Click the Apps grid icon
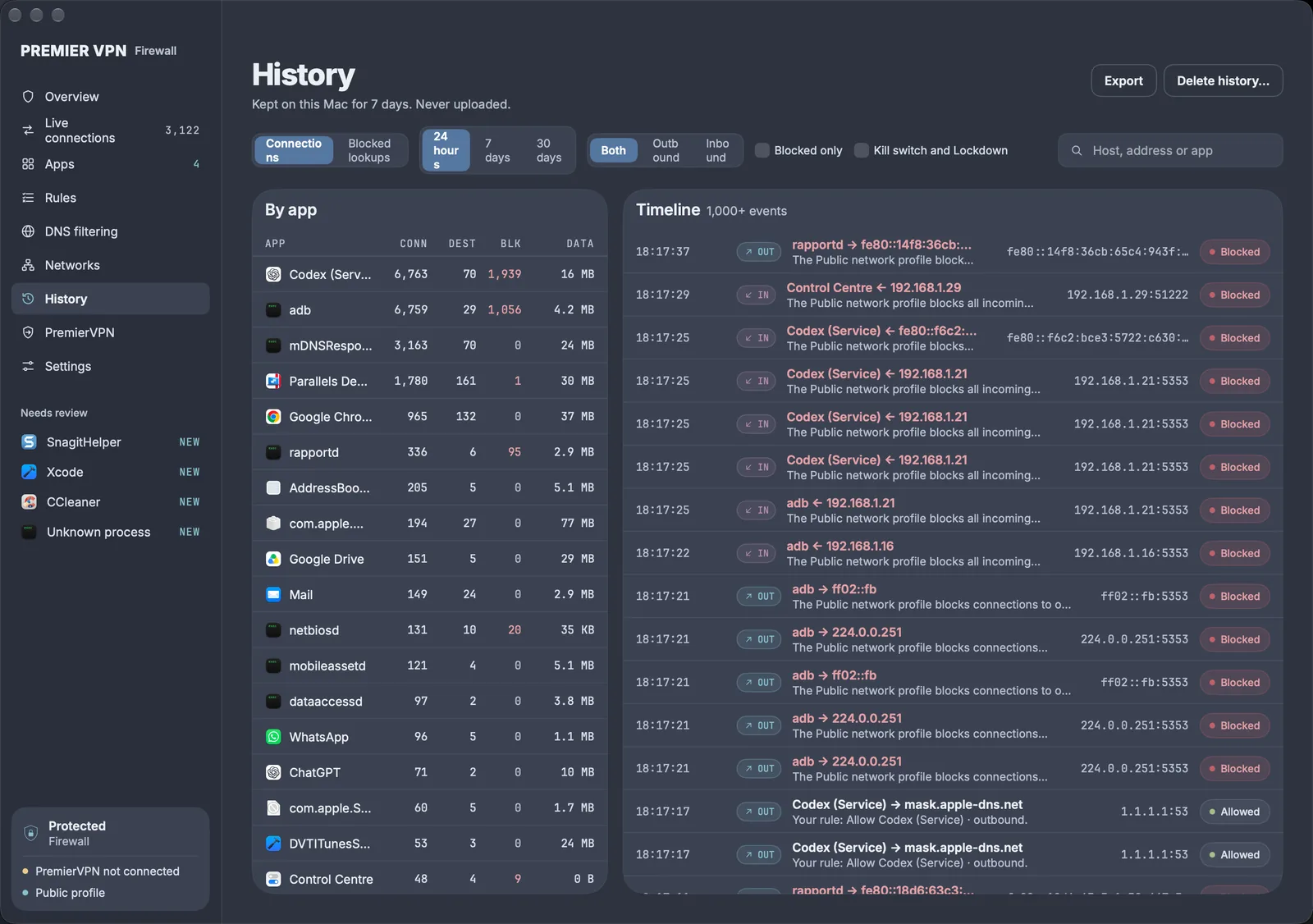The width and height of the screenshot is (1313, 924). coord(28,164)
